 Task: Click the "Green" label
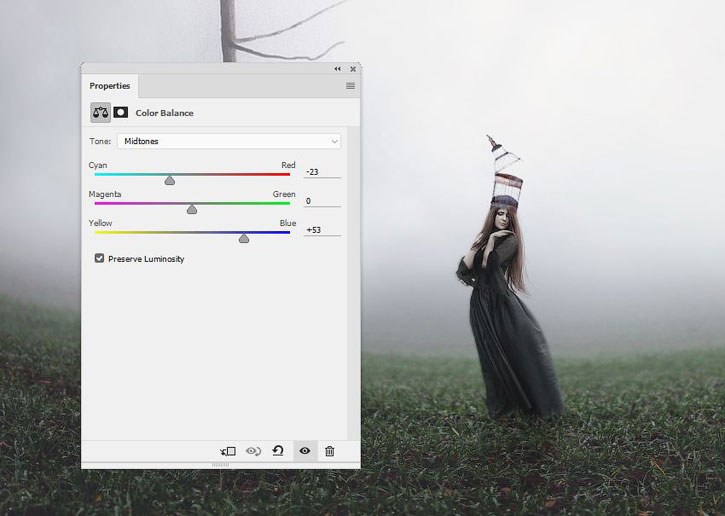coord(284,194)
